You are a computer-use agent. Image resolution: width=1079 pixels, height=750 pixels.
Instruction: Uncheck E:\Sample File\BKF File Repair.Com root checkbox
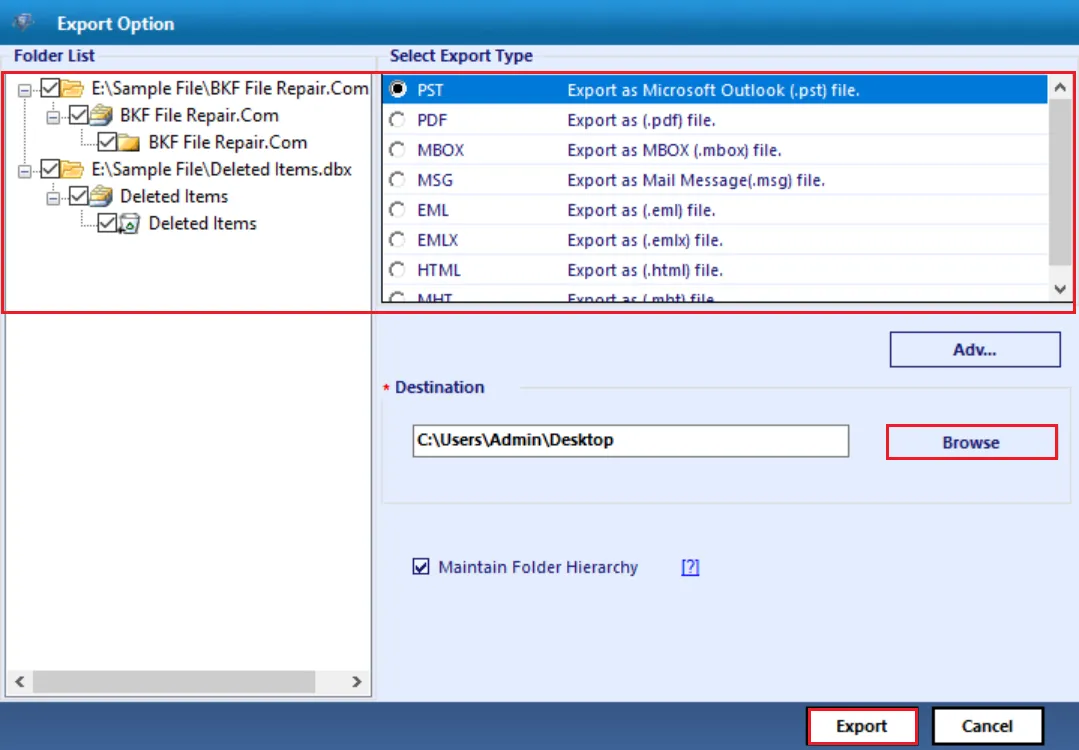click(50, 88)
